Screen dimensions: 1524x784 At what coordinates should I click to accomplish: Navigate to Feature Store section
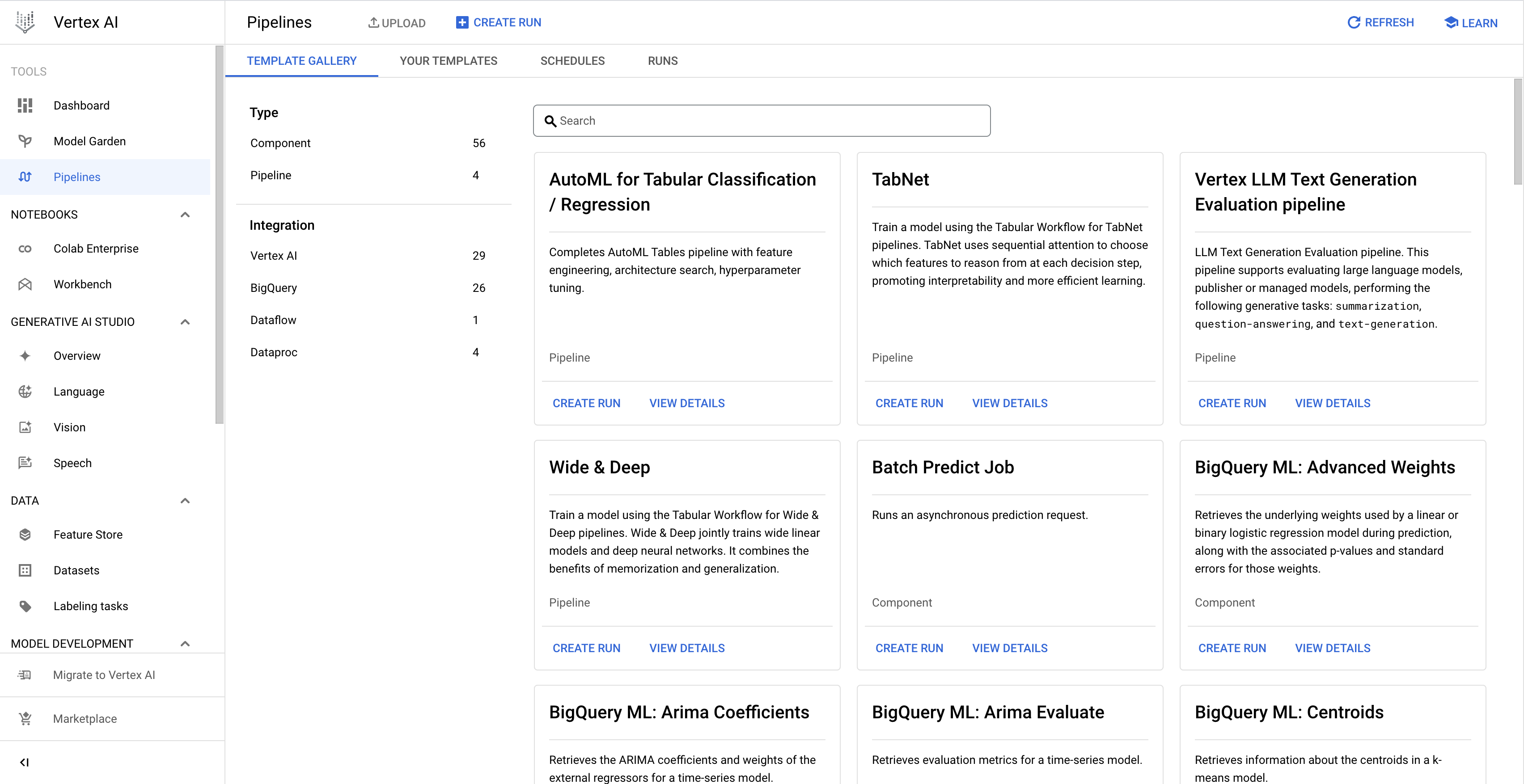pos(88,535)
